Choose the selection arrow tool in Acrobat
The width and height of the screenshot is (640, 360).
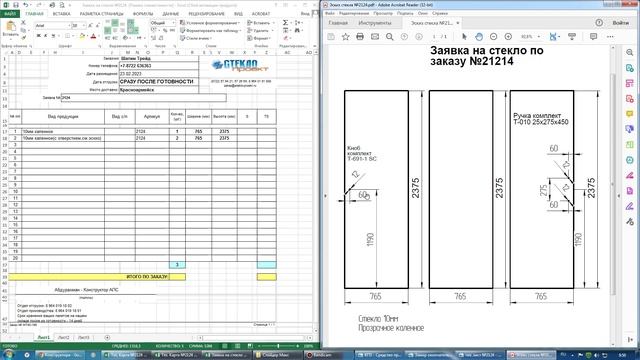point(464,37)
